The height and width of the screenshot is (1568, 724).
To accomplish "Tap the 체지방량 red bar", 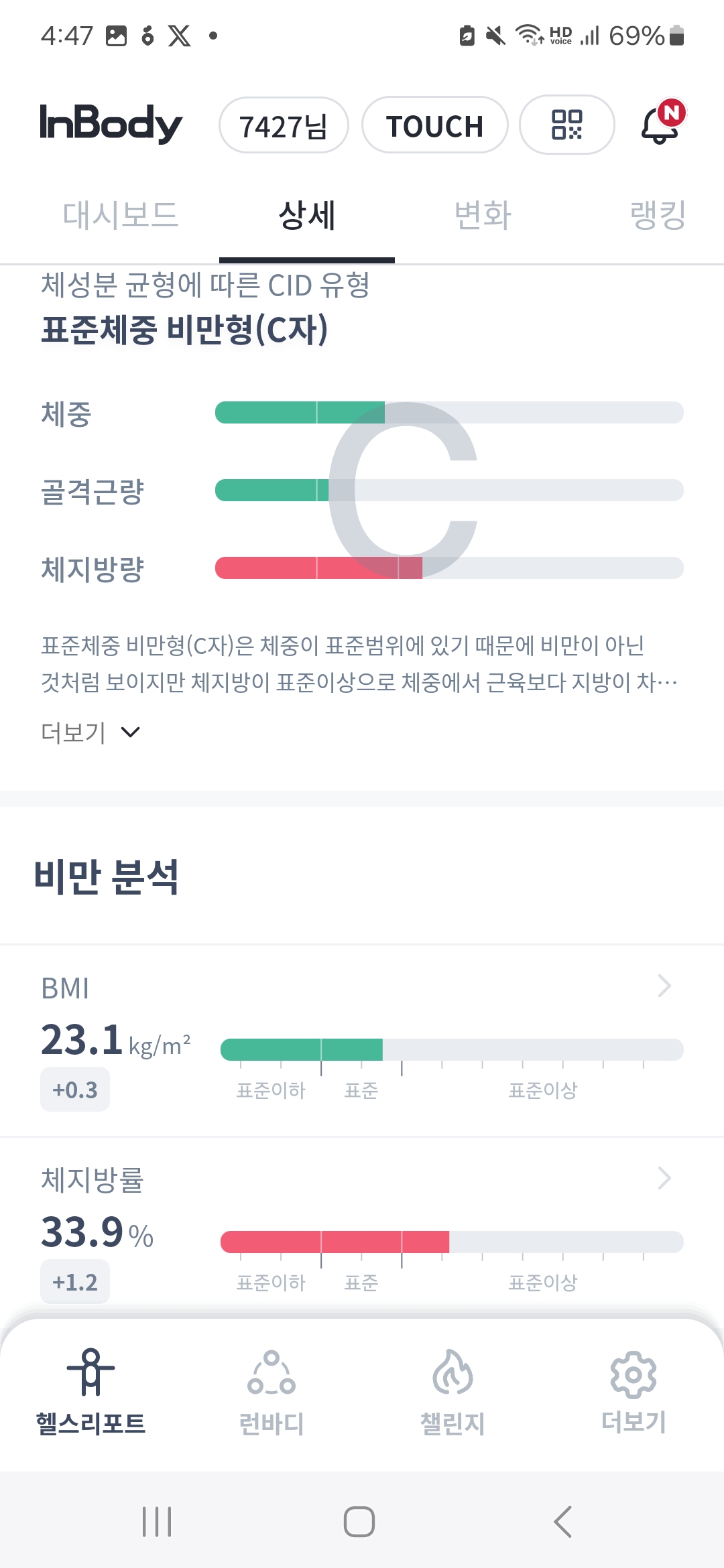I will (x=318, y=568).
